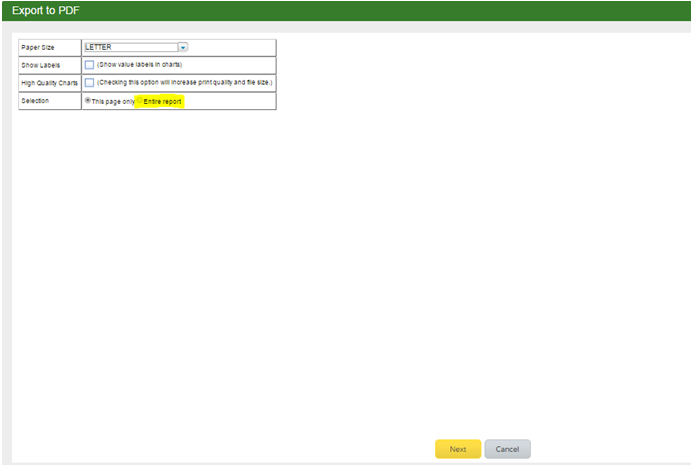Select the Entire report radio button
The height and width of the screenshot is (465, 691).
pyautogui.click(x=140, y=100)
